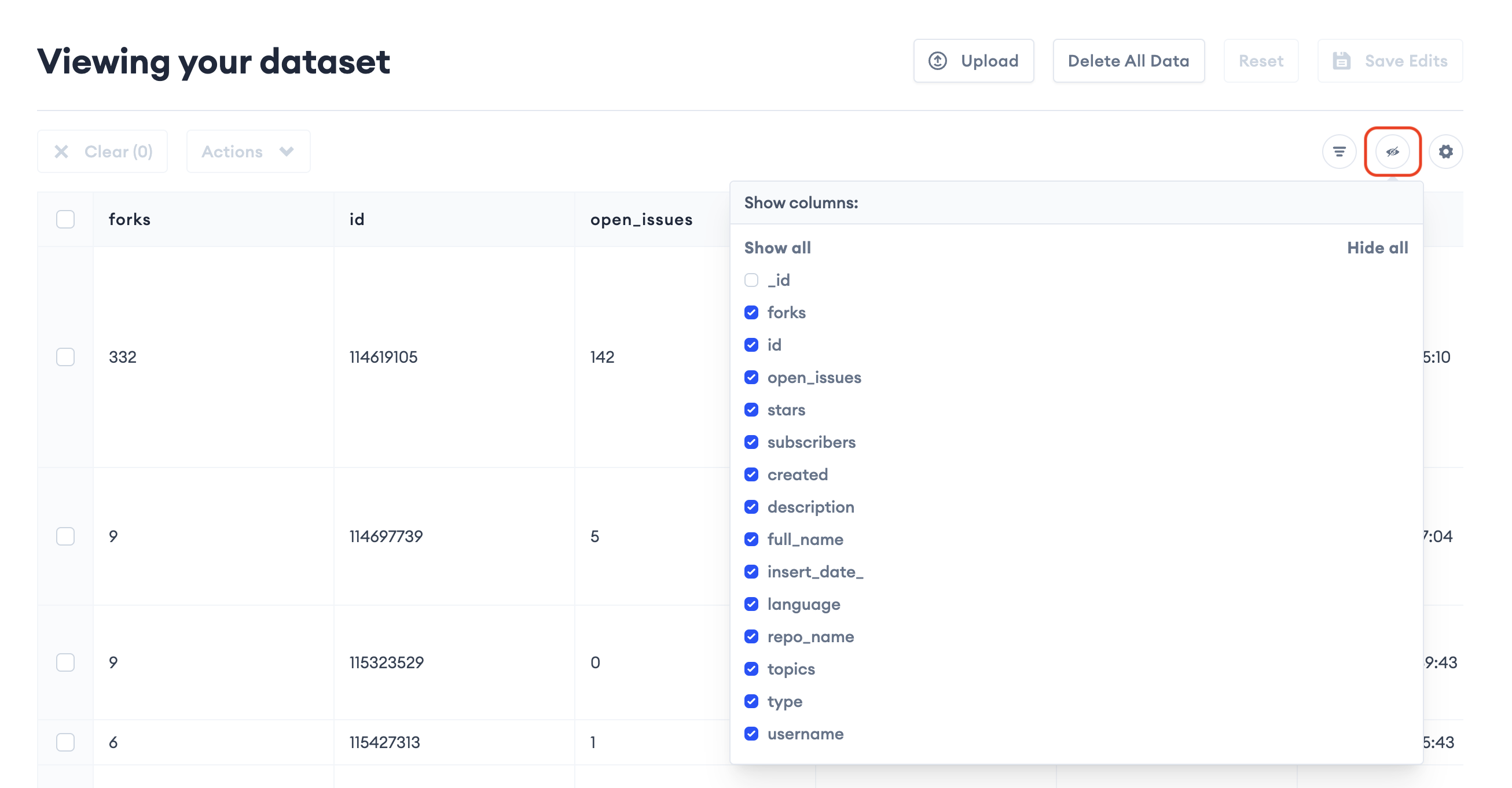Click Hide all columns
1512x788 pixels.
click(x=1377, y=248)
